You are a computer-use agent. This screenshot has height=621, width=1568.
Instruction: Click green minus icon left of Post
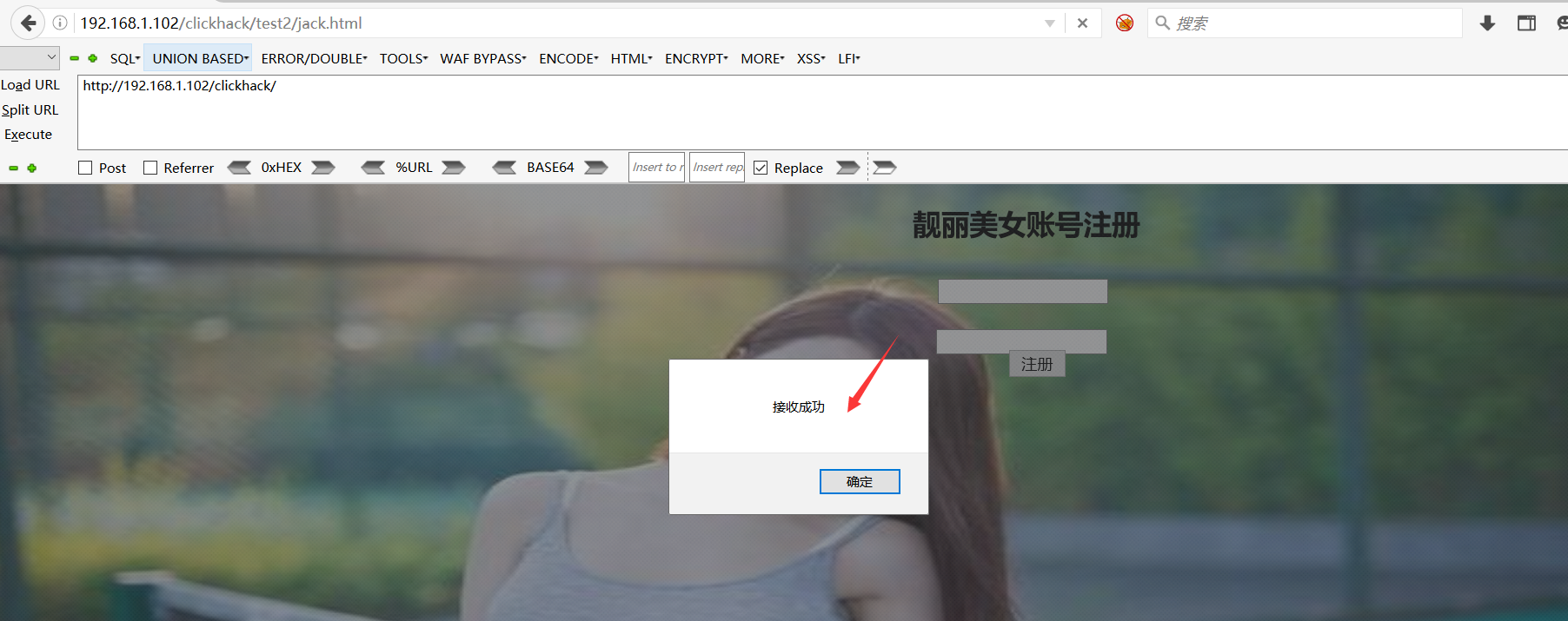14,168
